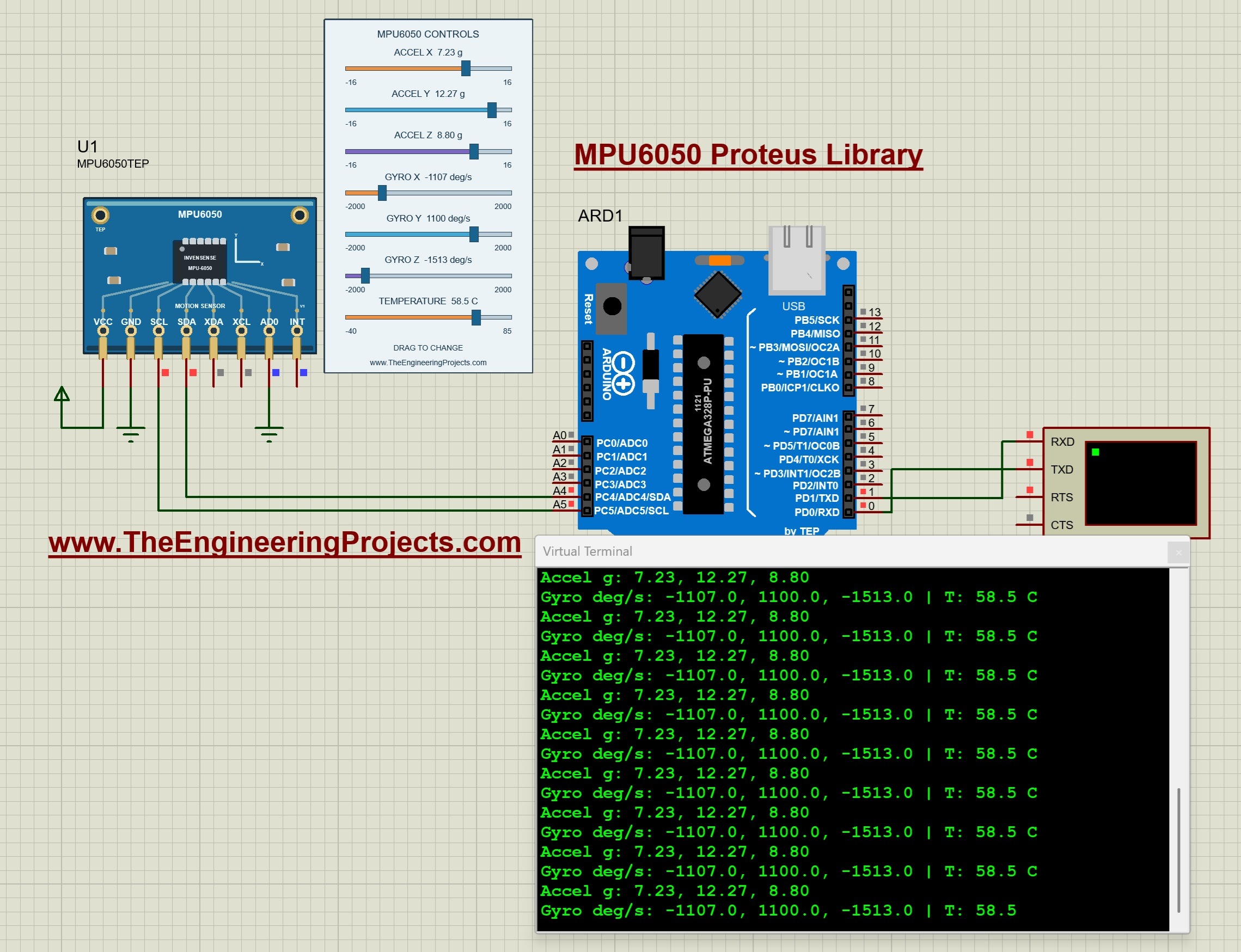Select the ATMEGA328P-PU chip on Arduino
The height and width of the screenshot is (952, 1241).
pos(703,424)
